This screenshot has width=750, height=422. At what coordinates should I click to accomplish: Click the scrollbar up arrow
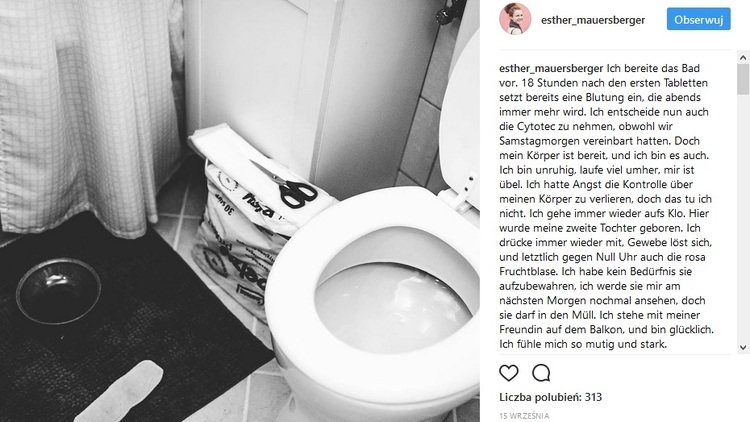click(x=743, y=57)
